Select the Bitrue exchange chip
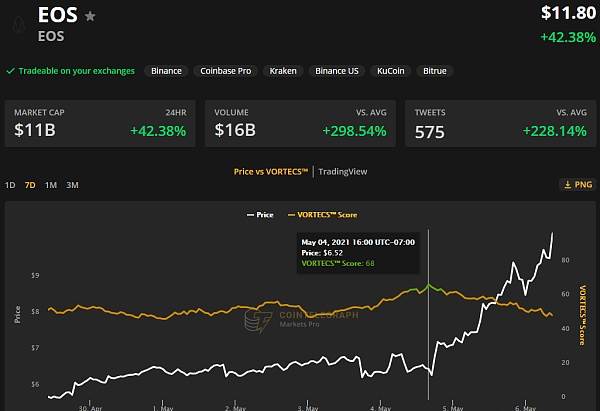This screenshot has width=600, height=411. 435,71
